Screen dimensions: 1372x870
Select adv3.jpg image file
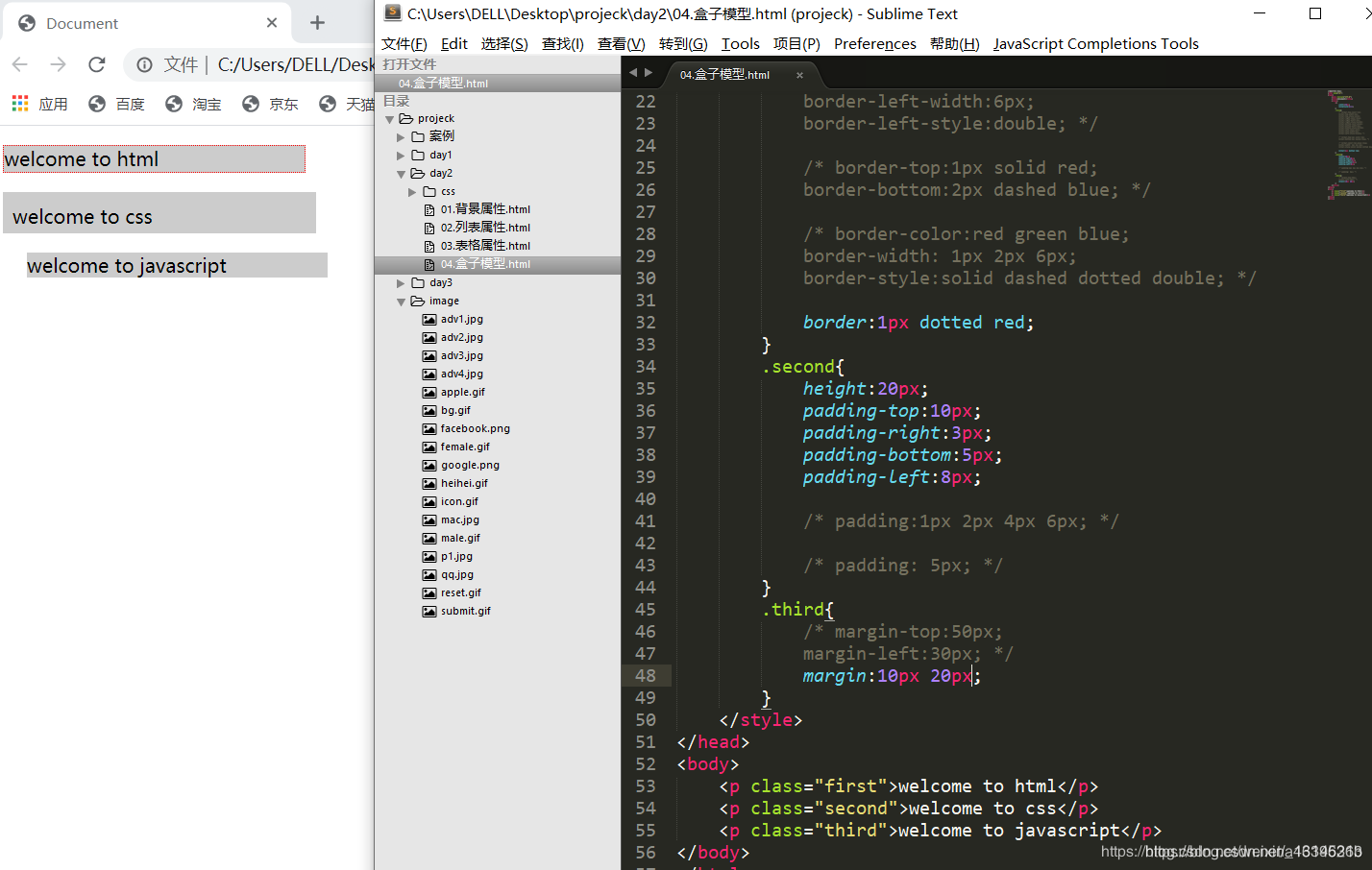(462, 356)
